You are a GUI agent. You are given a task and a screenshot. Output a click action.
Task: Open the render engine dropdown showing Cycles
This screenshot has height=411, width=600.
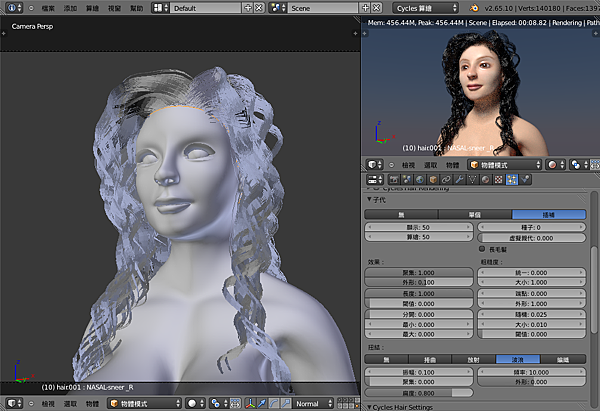point(425,8)
